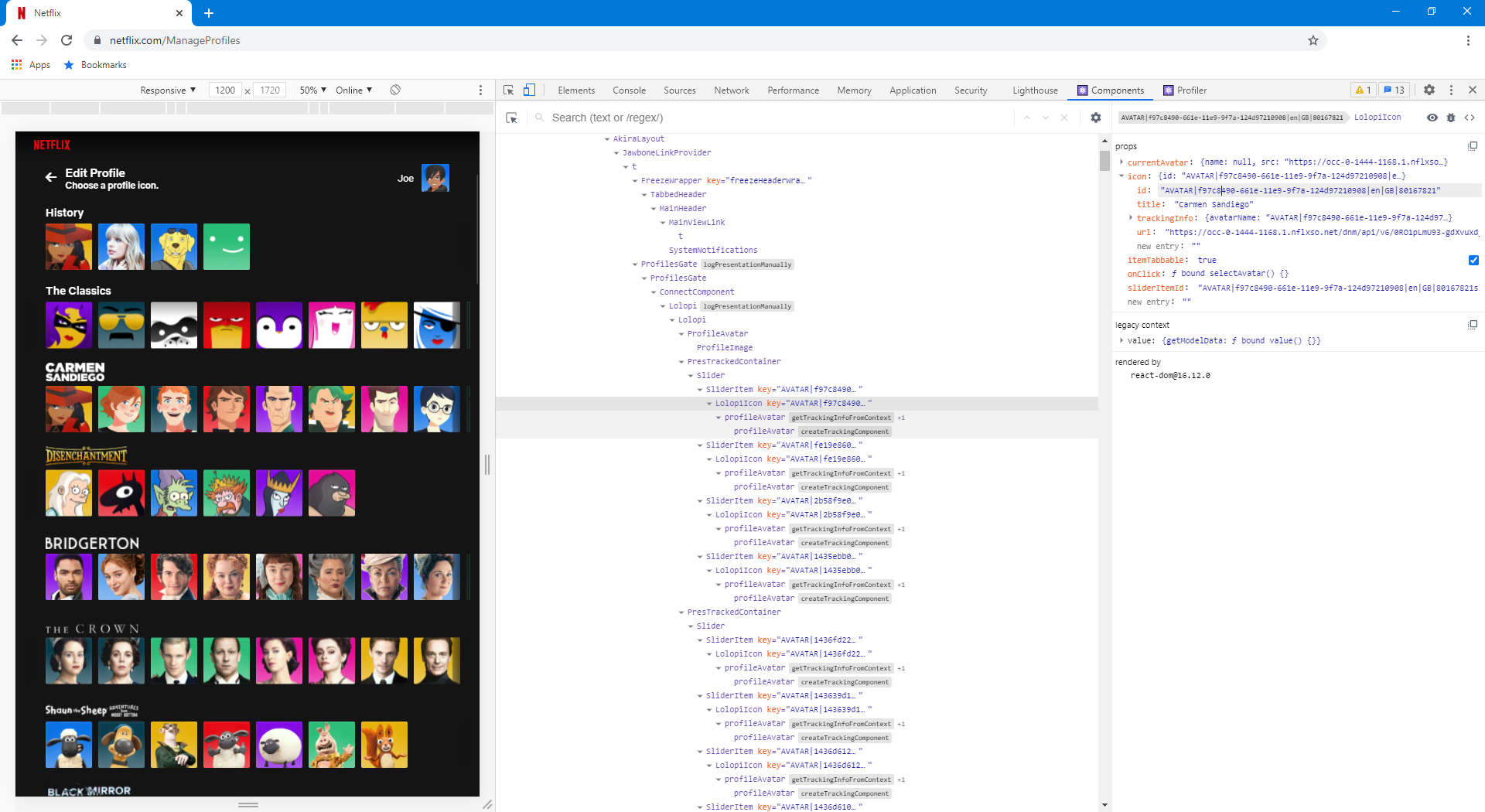Click the viewport width field 1200

coord(225,90)
